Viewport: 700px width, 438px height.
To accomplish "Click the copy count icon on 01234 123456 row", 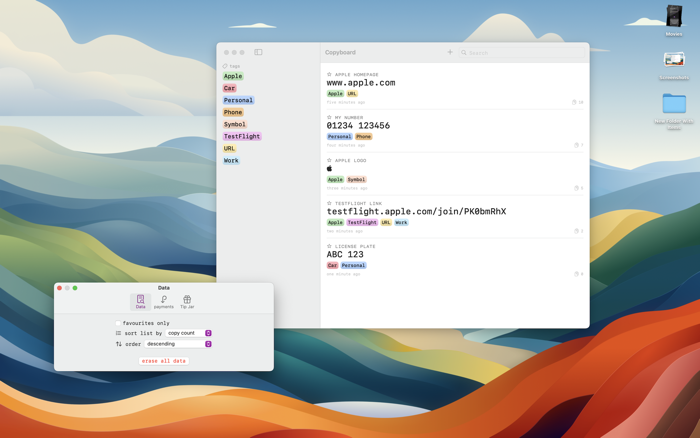I will tap(576, 145).
